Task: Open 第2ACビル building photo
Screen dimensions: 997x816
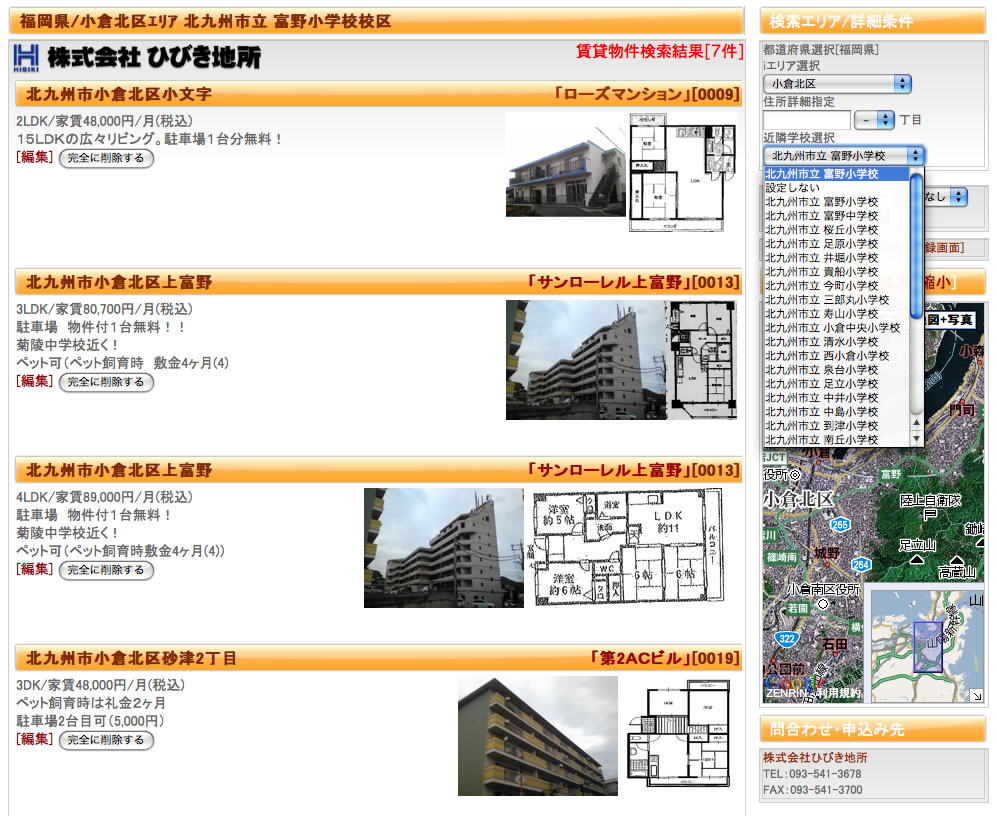Action: point(538,736)
